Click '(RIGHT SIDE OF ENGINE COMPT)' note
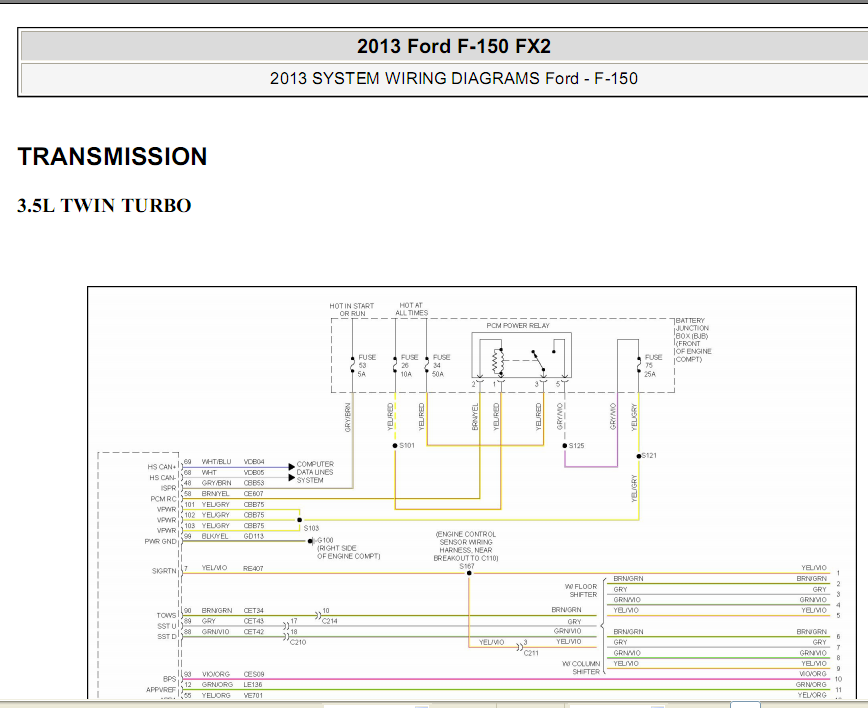Viewport: 868px width, 708px height. click(x=349, y=552)
